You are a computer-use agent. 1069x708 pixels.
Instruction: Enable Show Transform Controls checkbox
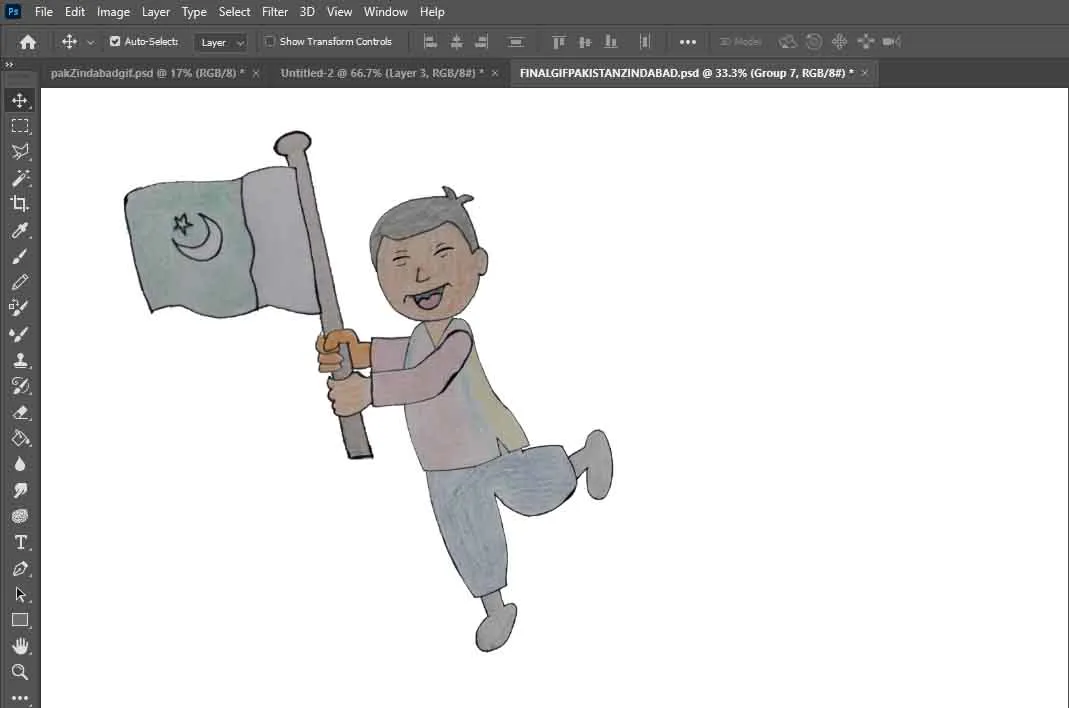click(x=270, y=42)
